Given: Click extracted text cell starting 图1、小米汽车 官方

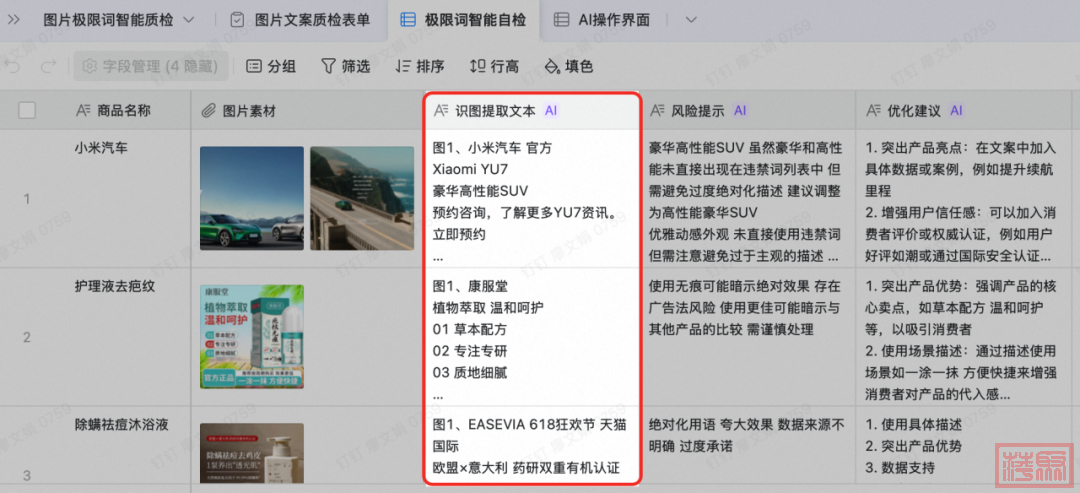Looking at the screenshot, I should pos(532,198).
